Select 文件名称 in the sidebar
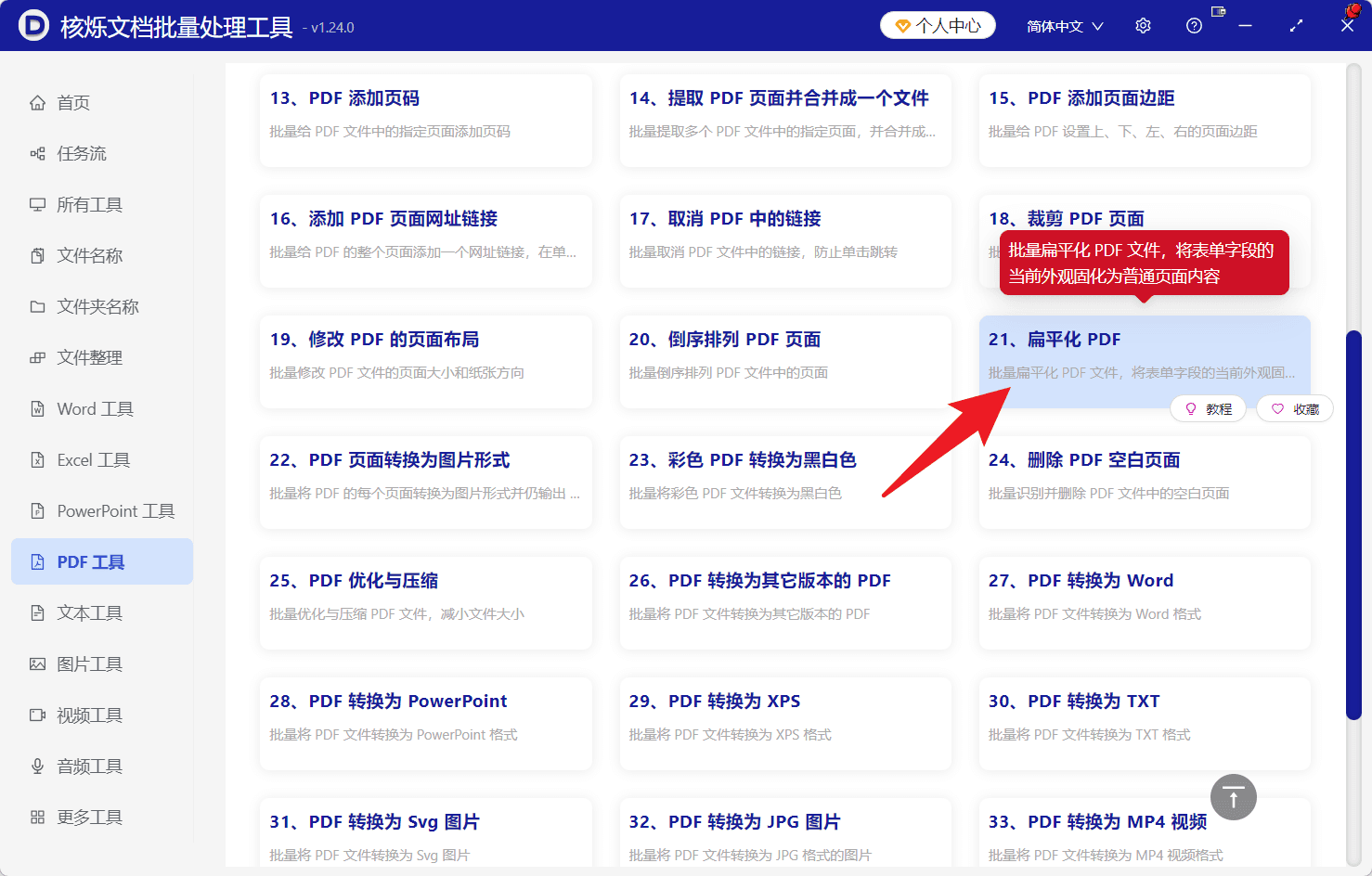This screenshot has height=876, width=1372. tap(102, 256)
